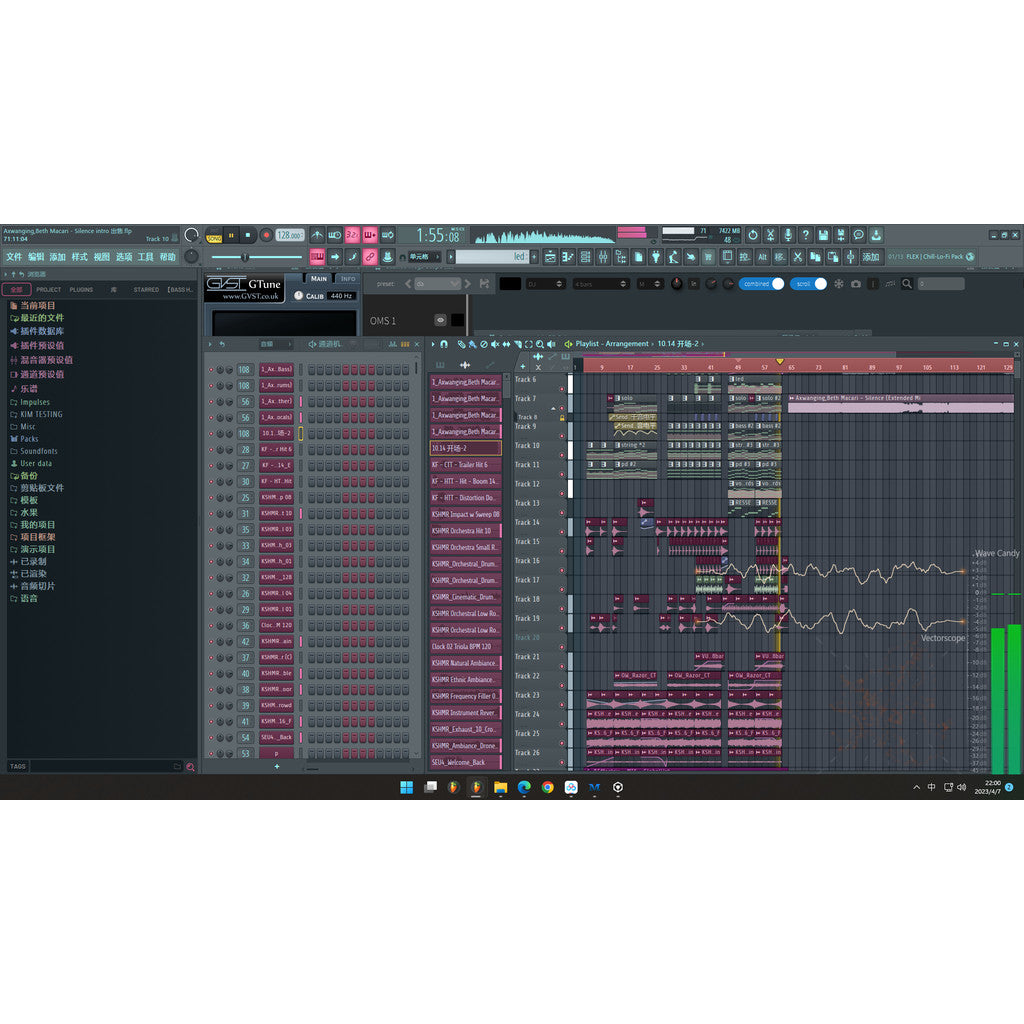
Task: Open the Piano roll icon in toolbar
Action: point(568,257)
